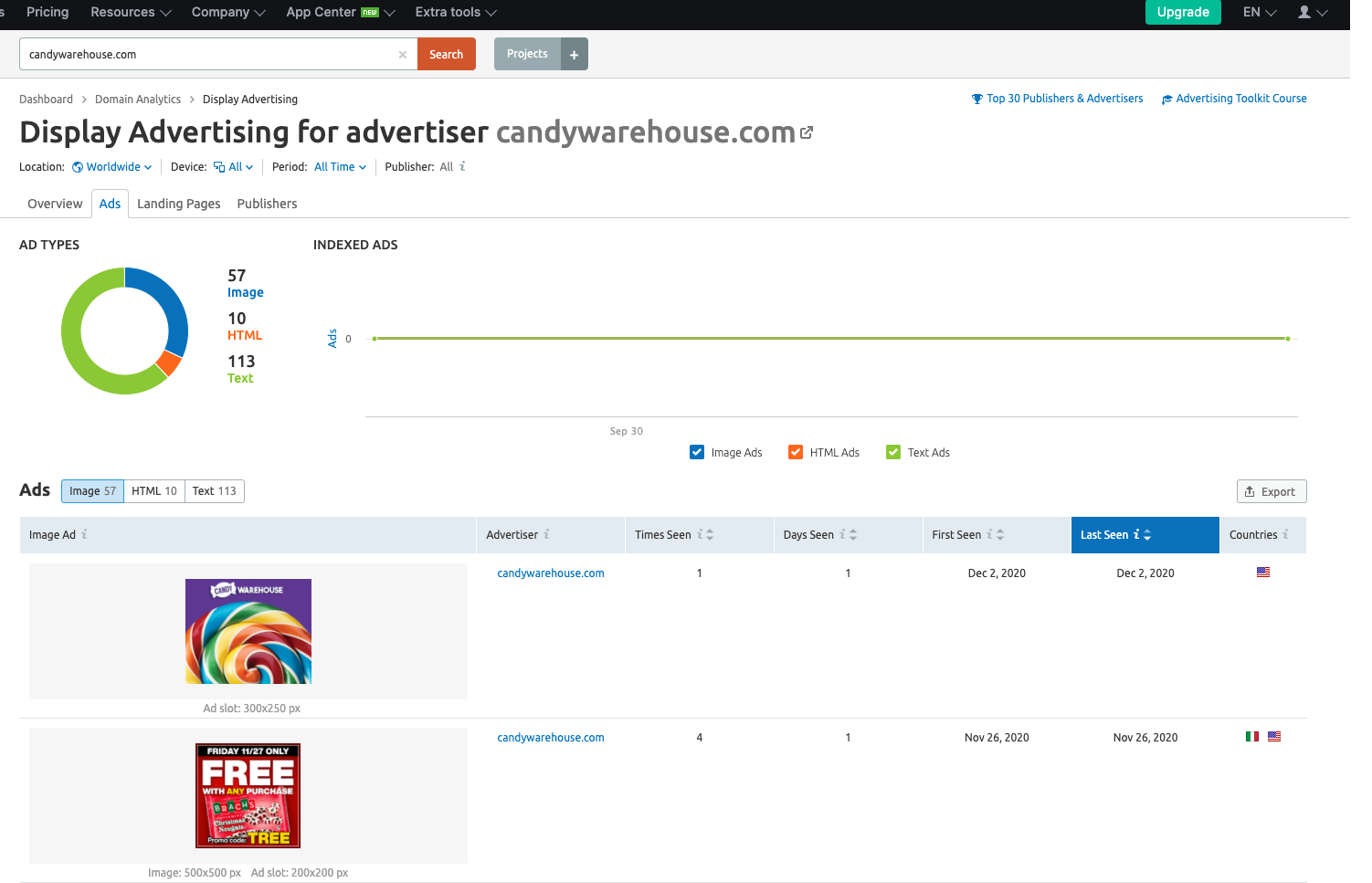Viewport: 1372px width, 883px height.
Task: Click the plus icon beside Projects
Action: [x=574, y=54]
